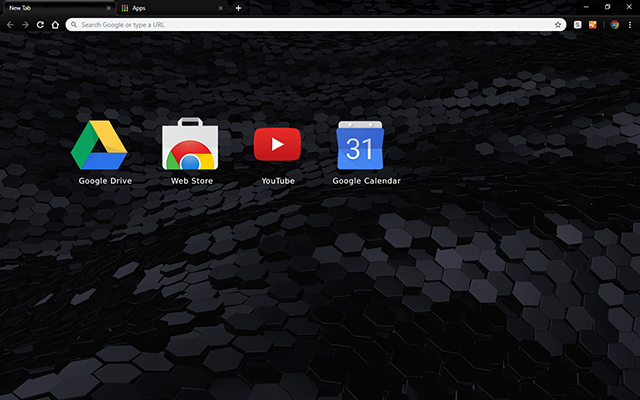This screenshot has width=640, height=400.
Task: Go to the home page
Action: tap(55, 24)
